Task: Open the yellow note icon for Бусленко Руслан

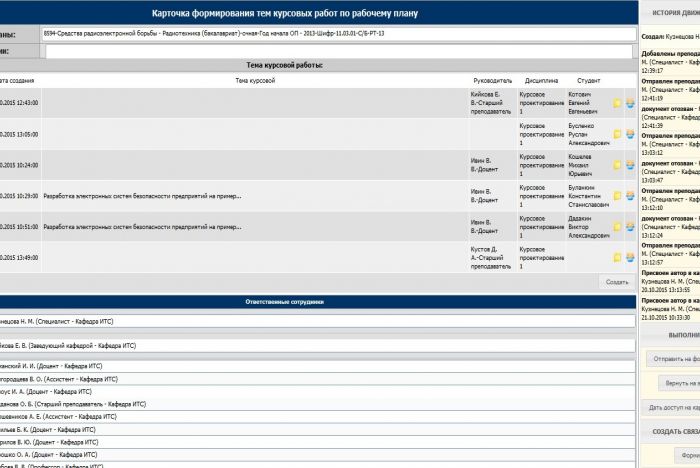Action: tap(617, 134)
